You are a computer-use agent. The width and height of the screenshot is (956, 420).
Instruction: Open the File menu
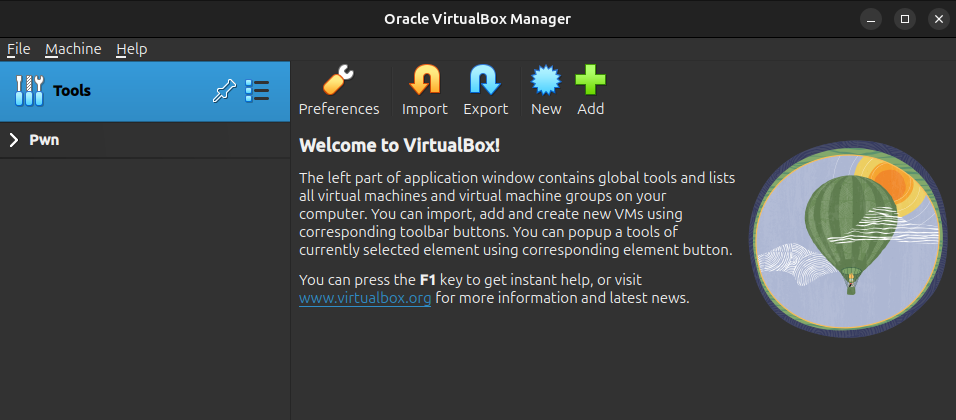[x=18, y=49]
